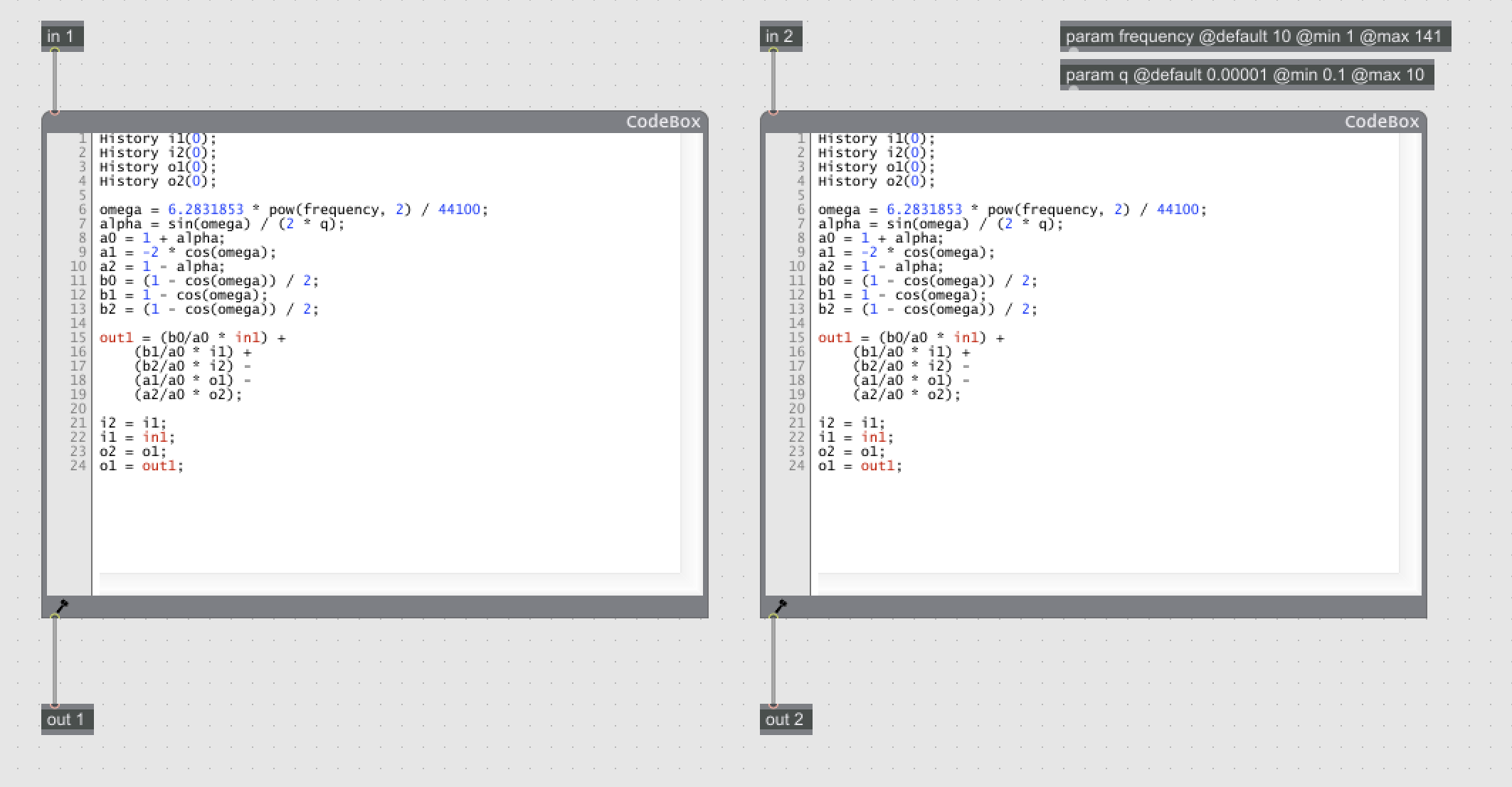Click the inlet port atop the left CodeBox
Screen dimensions: 1512x787
(55, 112)
